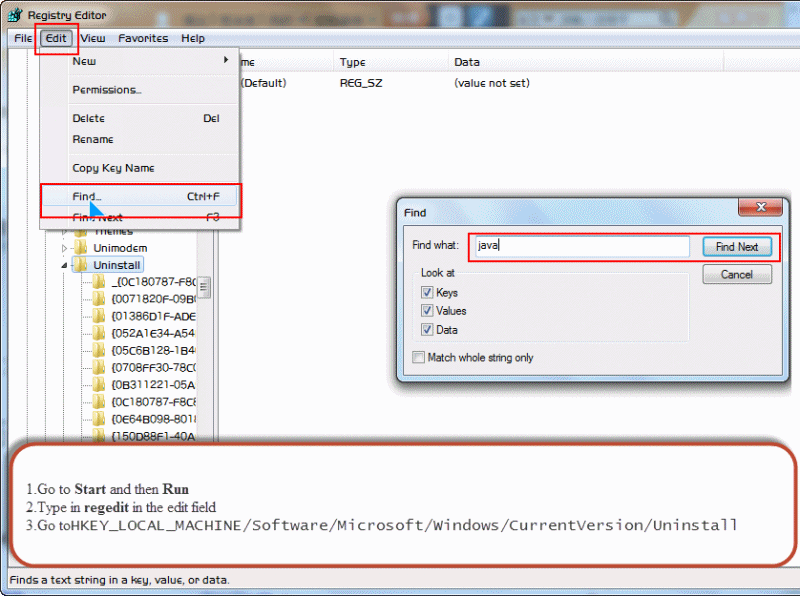Click the REG_SZ type cell
This screenshot has height=596, width=800.
(x=361, y=83)
